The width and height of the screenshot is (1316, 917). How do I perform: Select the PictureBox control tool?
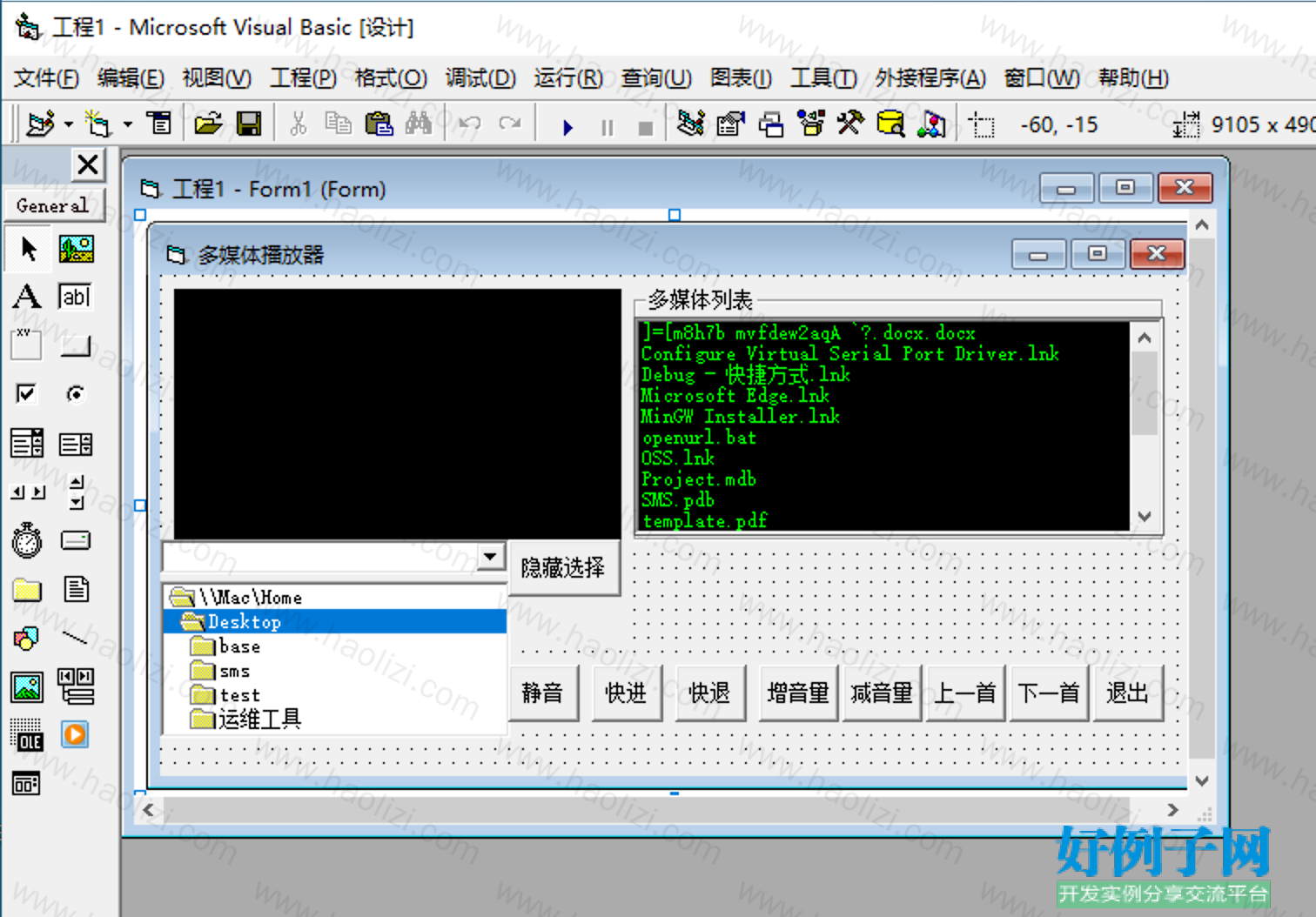click(77, 250)
